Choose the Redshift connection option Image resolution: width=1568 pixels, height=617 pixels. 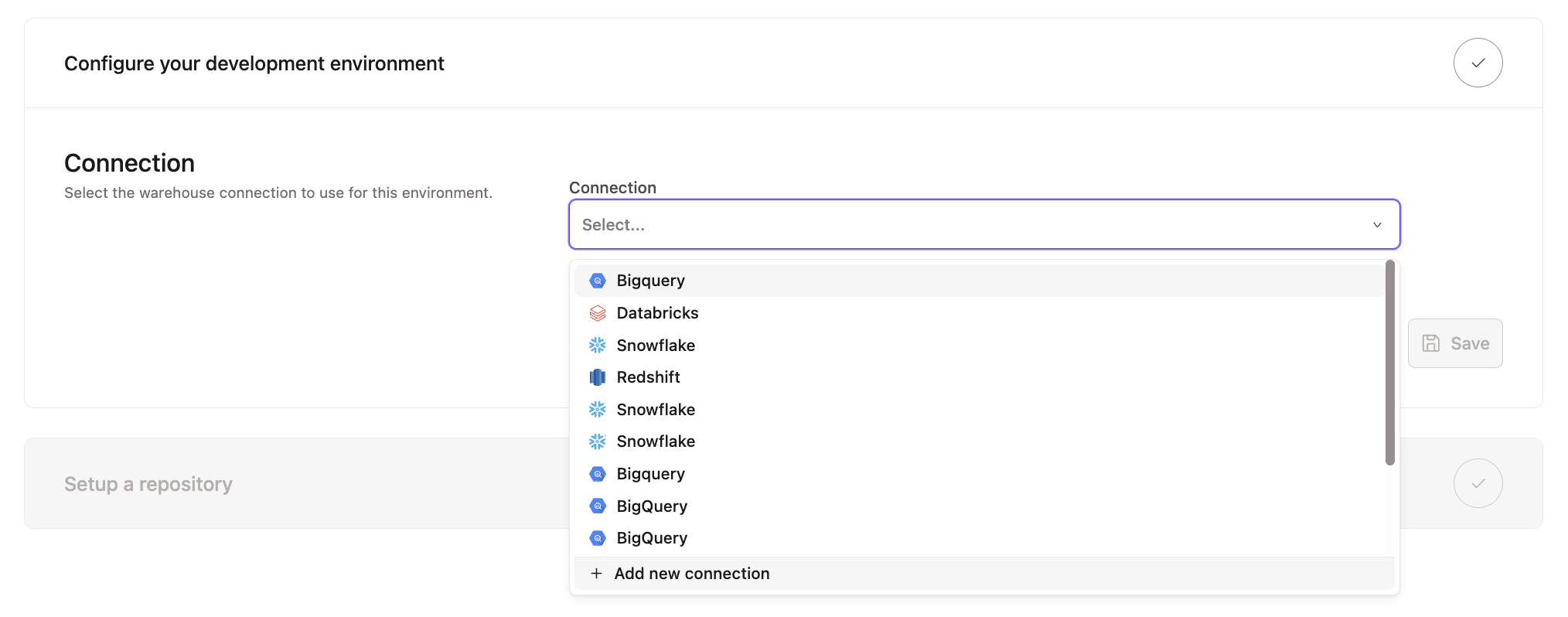coord(979,377)
